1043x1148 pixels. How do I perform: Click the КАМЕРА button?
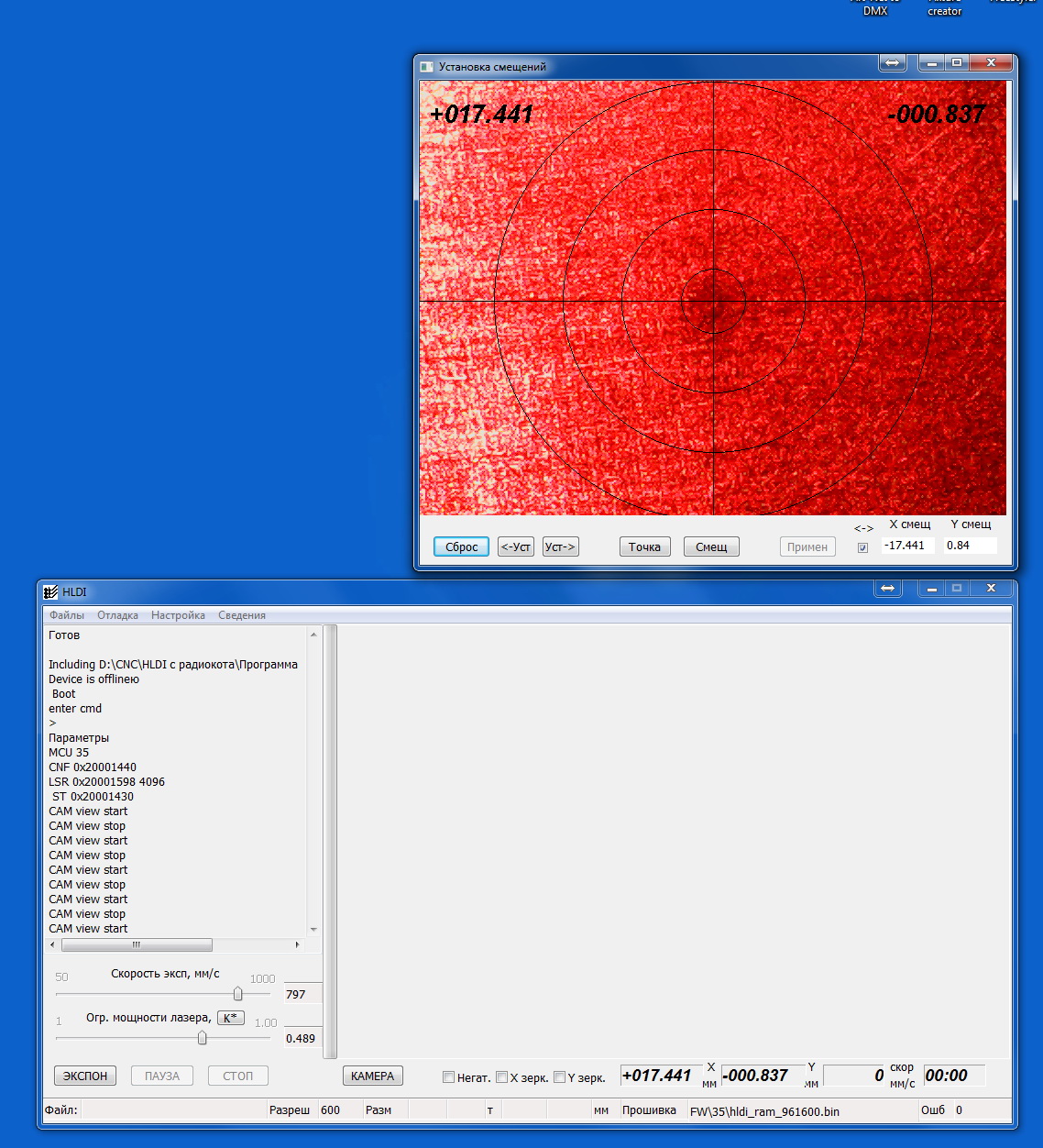(x=372, y=1076)
